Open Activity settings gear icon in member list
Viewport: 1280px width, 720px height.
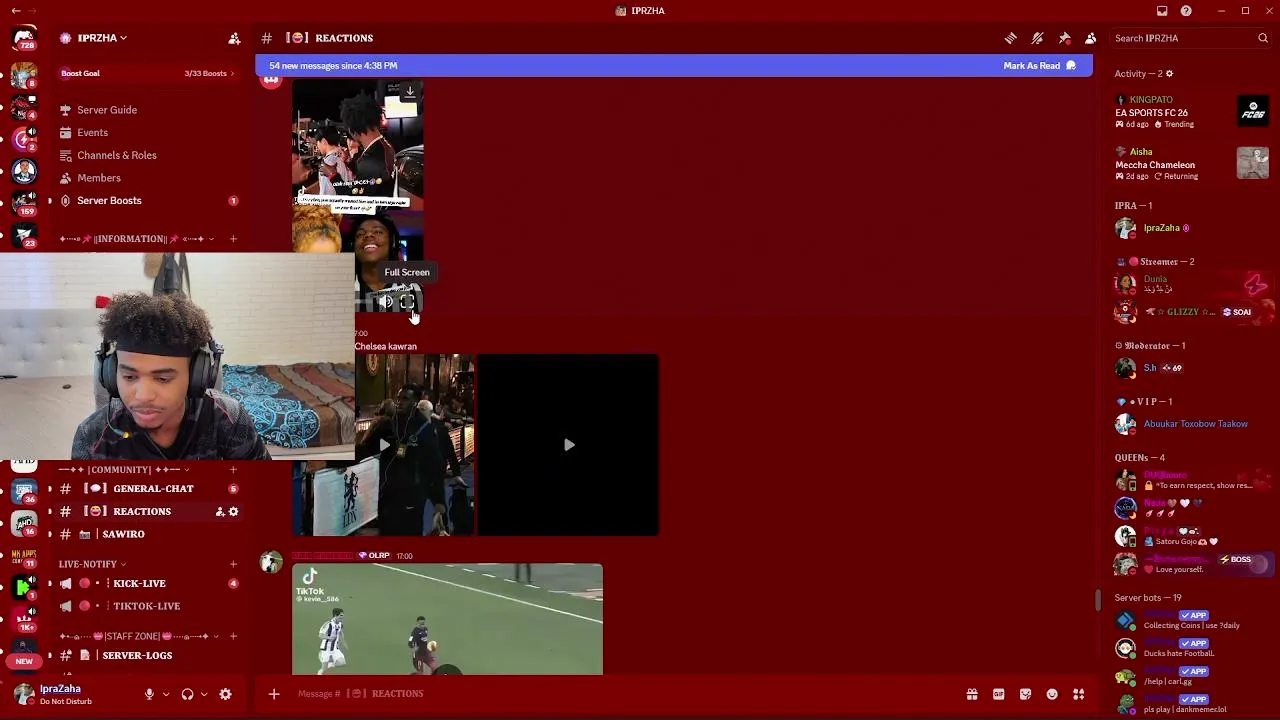point(1169,74)
